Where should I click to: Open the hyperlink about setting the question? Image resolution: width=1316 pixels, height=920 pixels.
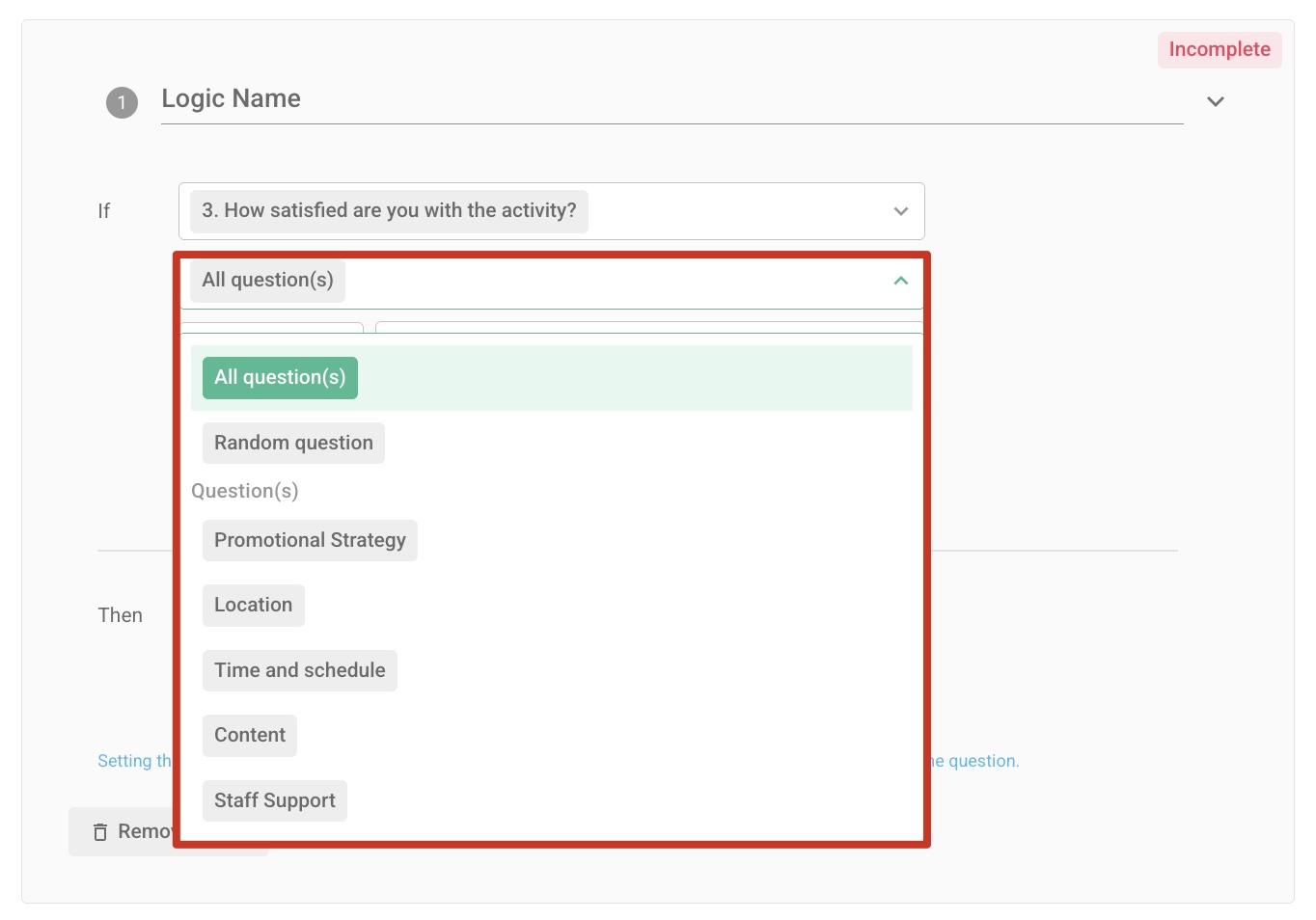click(135, 760)
